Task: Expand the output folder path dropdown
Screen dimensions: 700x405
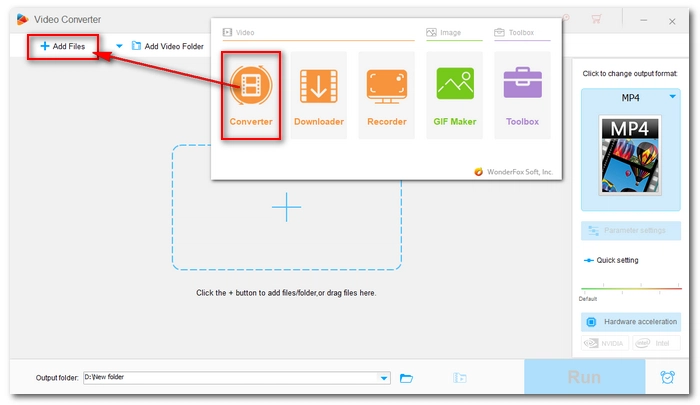Action: (385, 378)
